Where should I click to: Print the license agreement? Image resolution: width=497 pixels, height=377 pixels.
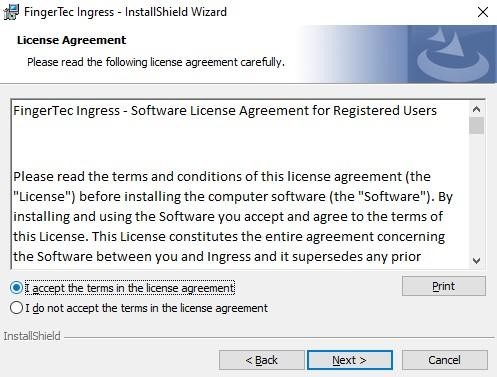[444, 286]
